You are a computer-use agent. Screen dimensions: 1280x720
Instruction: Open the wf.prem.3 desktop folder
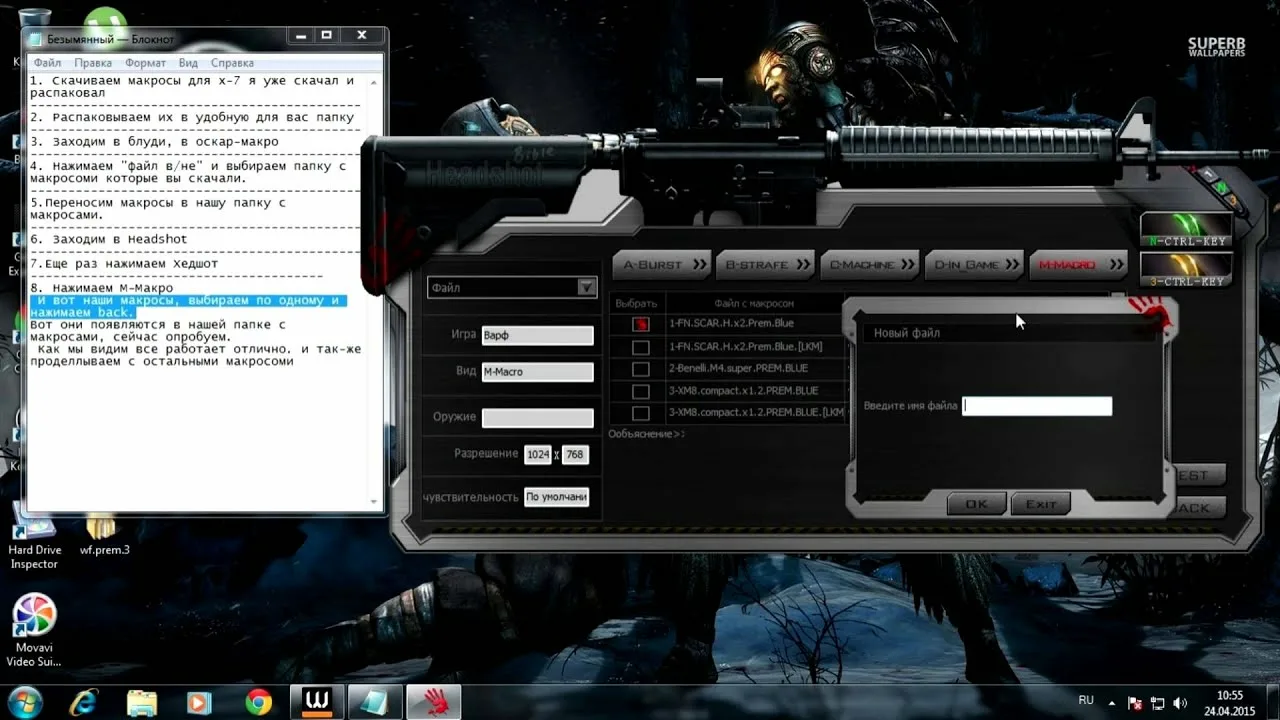coord(105,533)
